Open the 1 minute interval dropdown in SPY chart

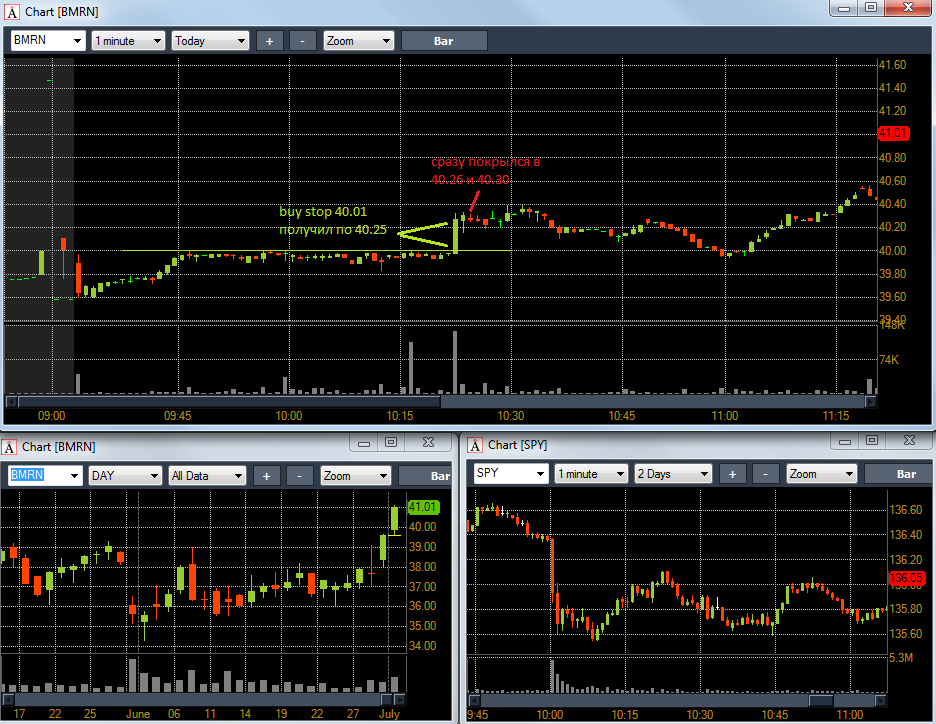(x=591, y=474)
